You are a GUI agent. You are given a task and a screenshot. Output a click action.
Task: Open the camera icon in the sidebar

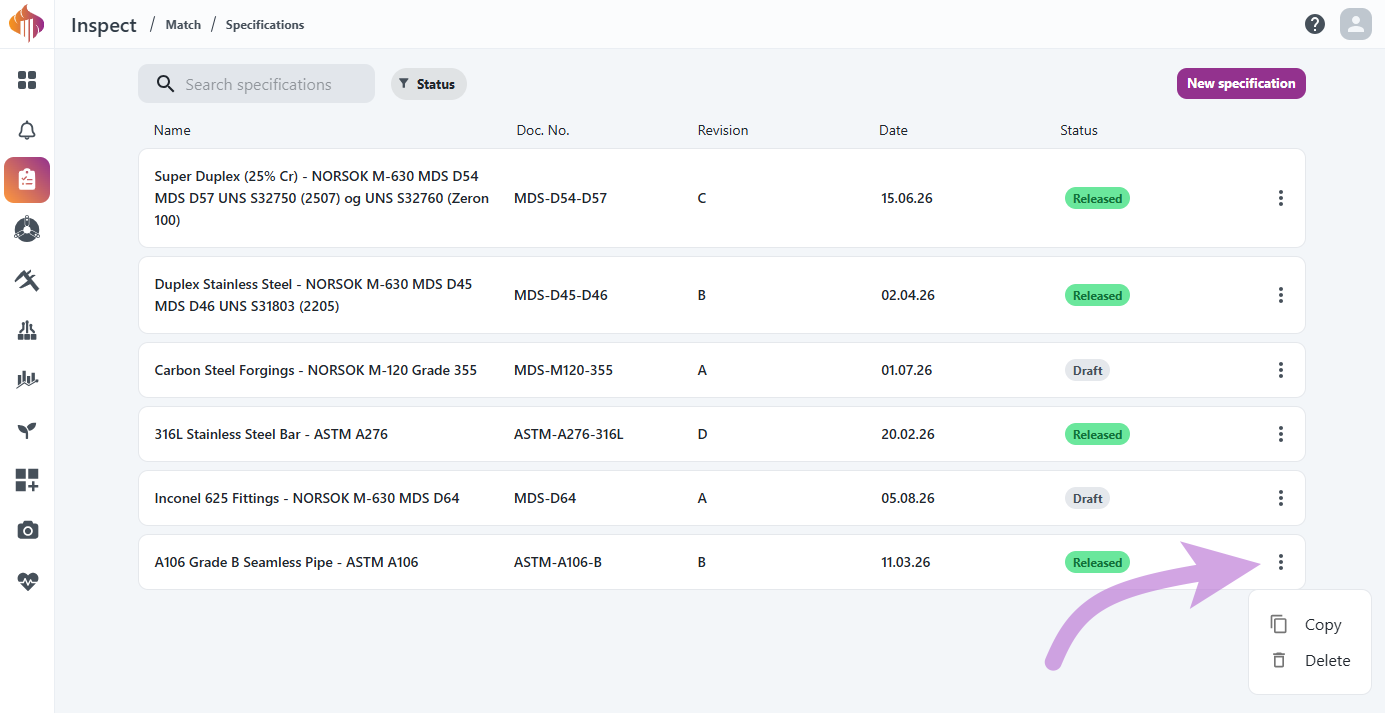click(27, 530)
